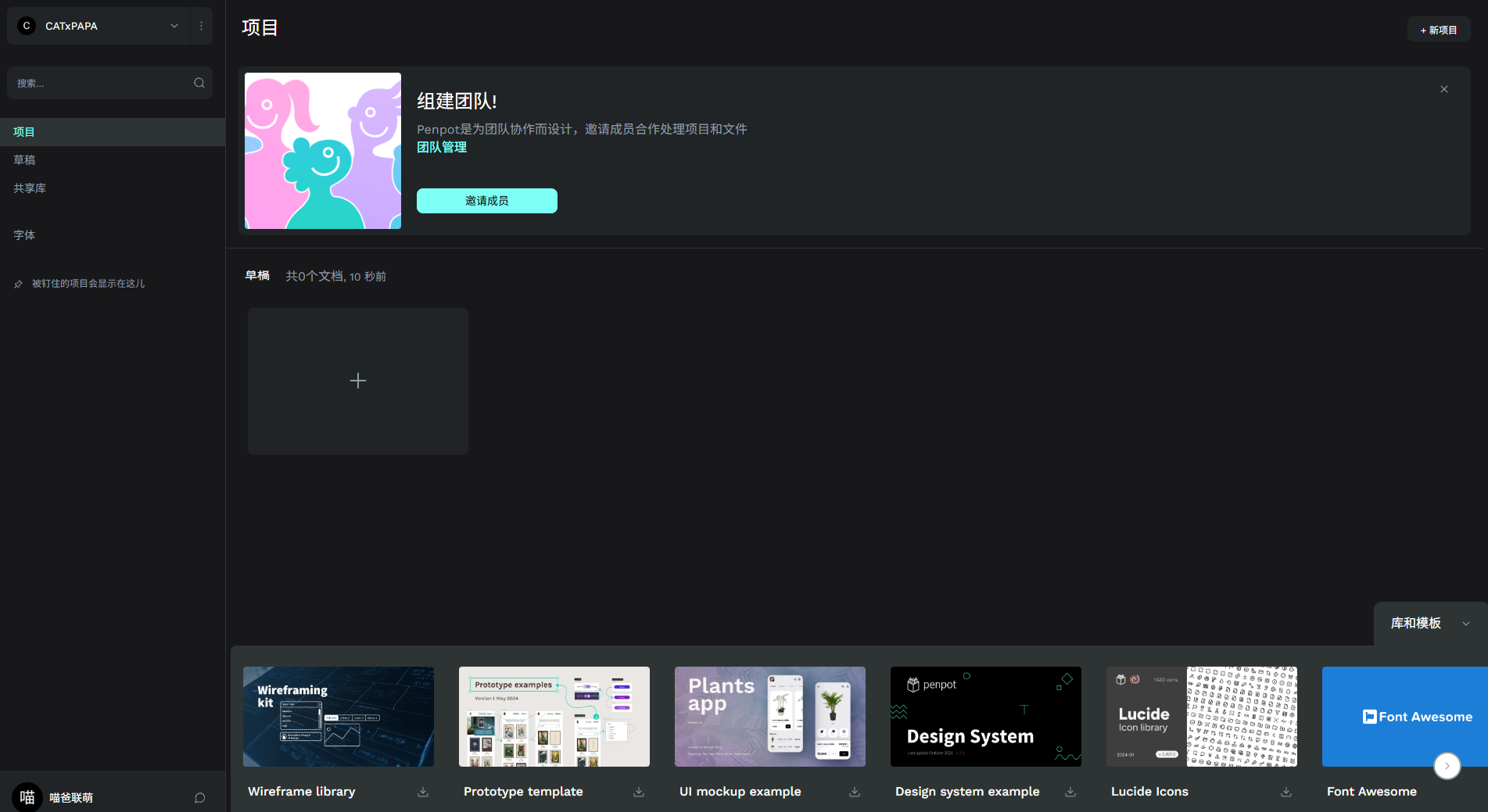Download the Wireframe library
Image resolution: width=1488 pixels, height=812 pixels.
(423, 792)
